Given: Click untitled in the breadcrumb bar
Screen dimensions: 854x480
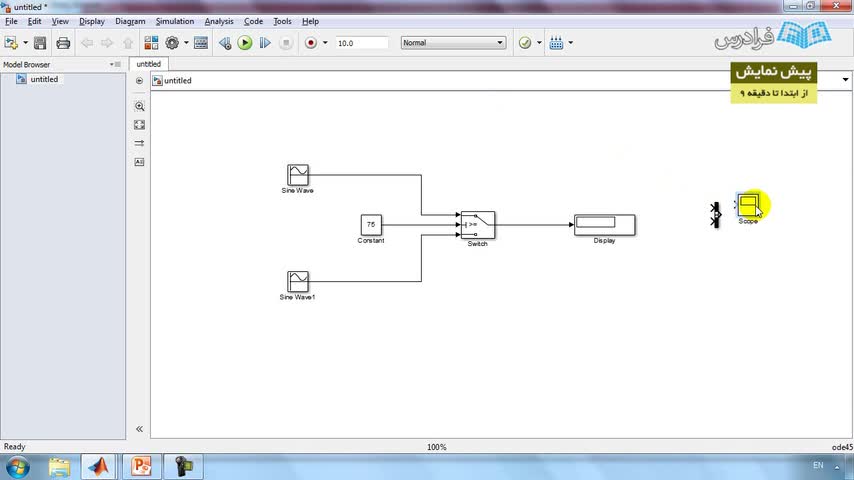Looking at the screenshot, I should click(x=178, y=81).
